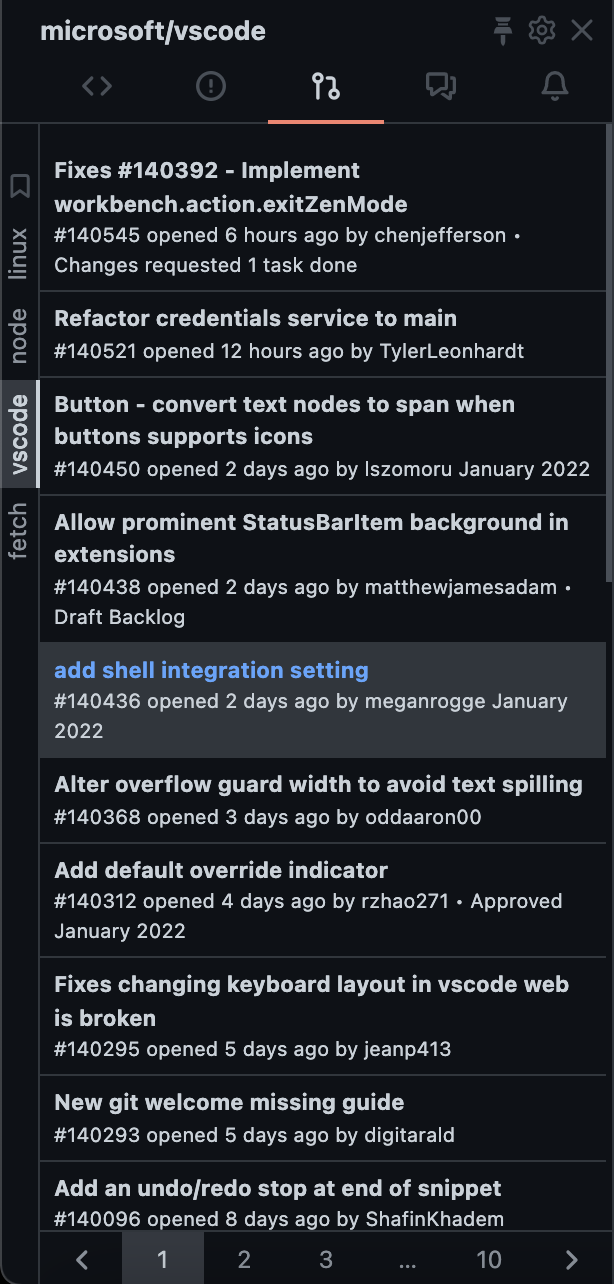The image size is (614, 1284).
Task: Go to previous page of pull requests
Action: pyautogui.click(x=83, y=1259)
